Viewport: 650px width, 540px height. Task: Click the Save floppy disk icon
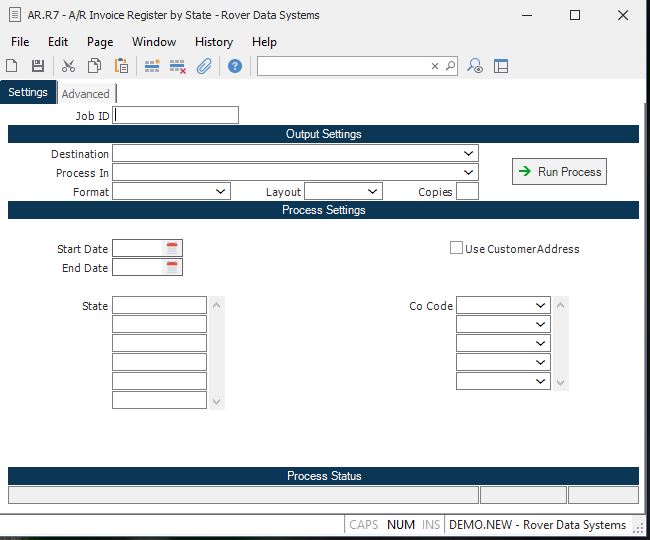[x=38, y=66]
